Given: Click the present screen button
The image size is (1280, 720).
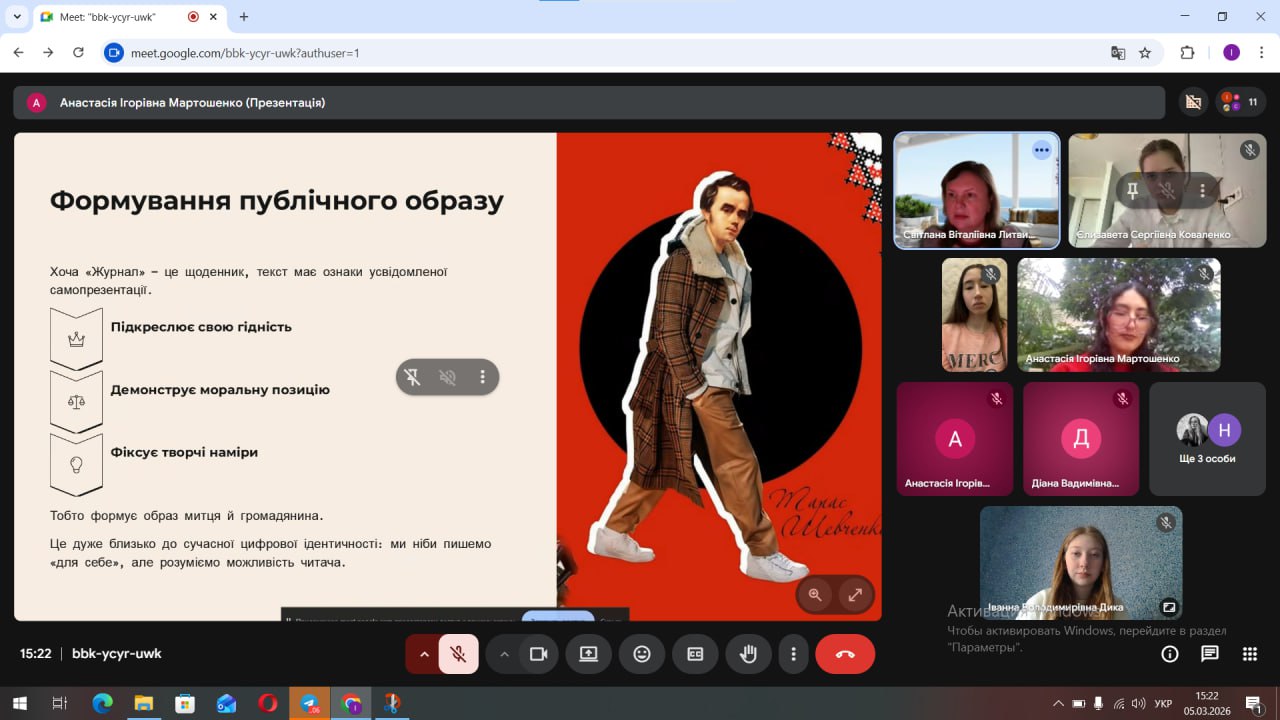Looking at the screenshot, I should click(588, 654).
